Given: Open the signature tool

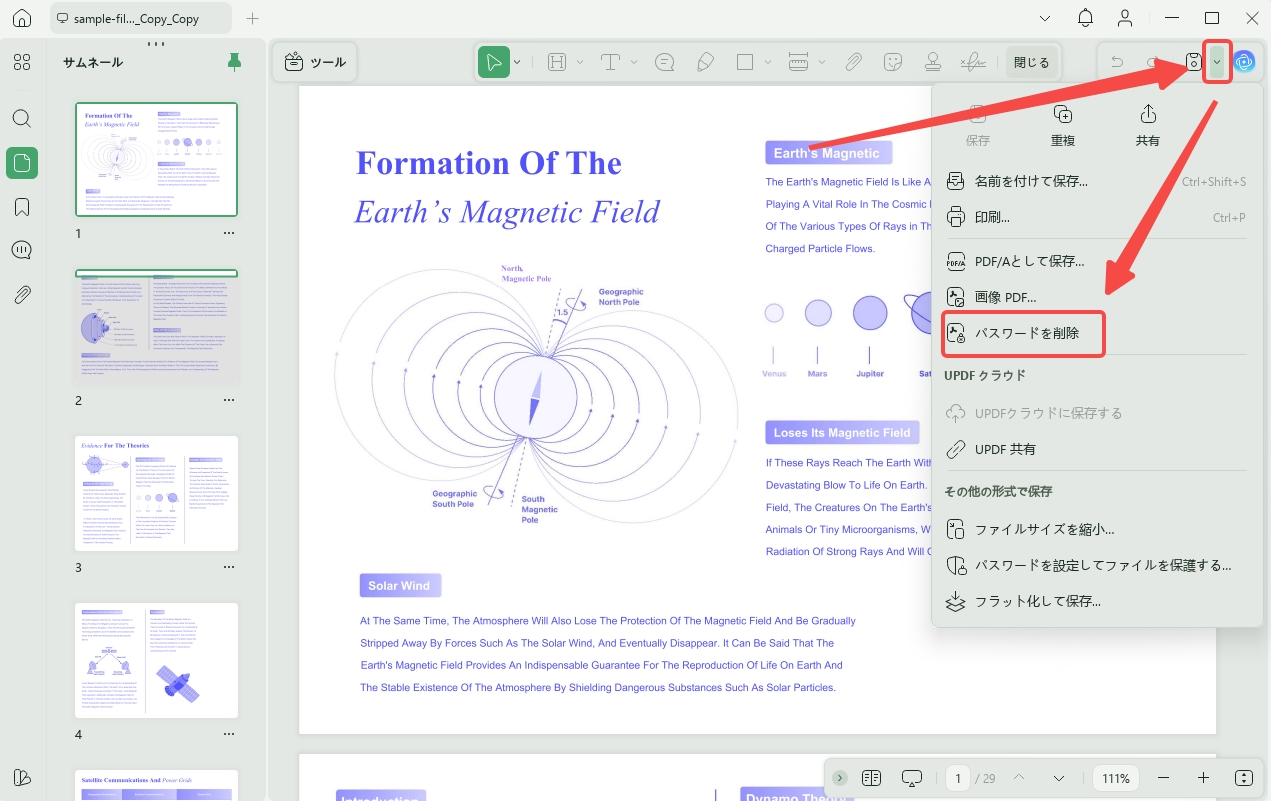Looking at the screenshot, I should tap(971, 62).
